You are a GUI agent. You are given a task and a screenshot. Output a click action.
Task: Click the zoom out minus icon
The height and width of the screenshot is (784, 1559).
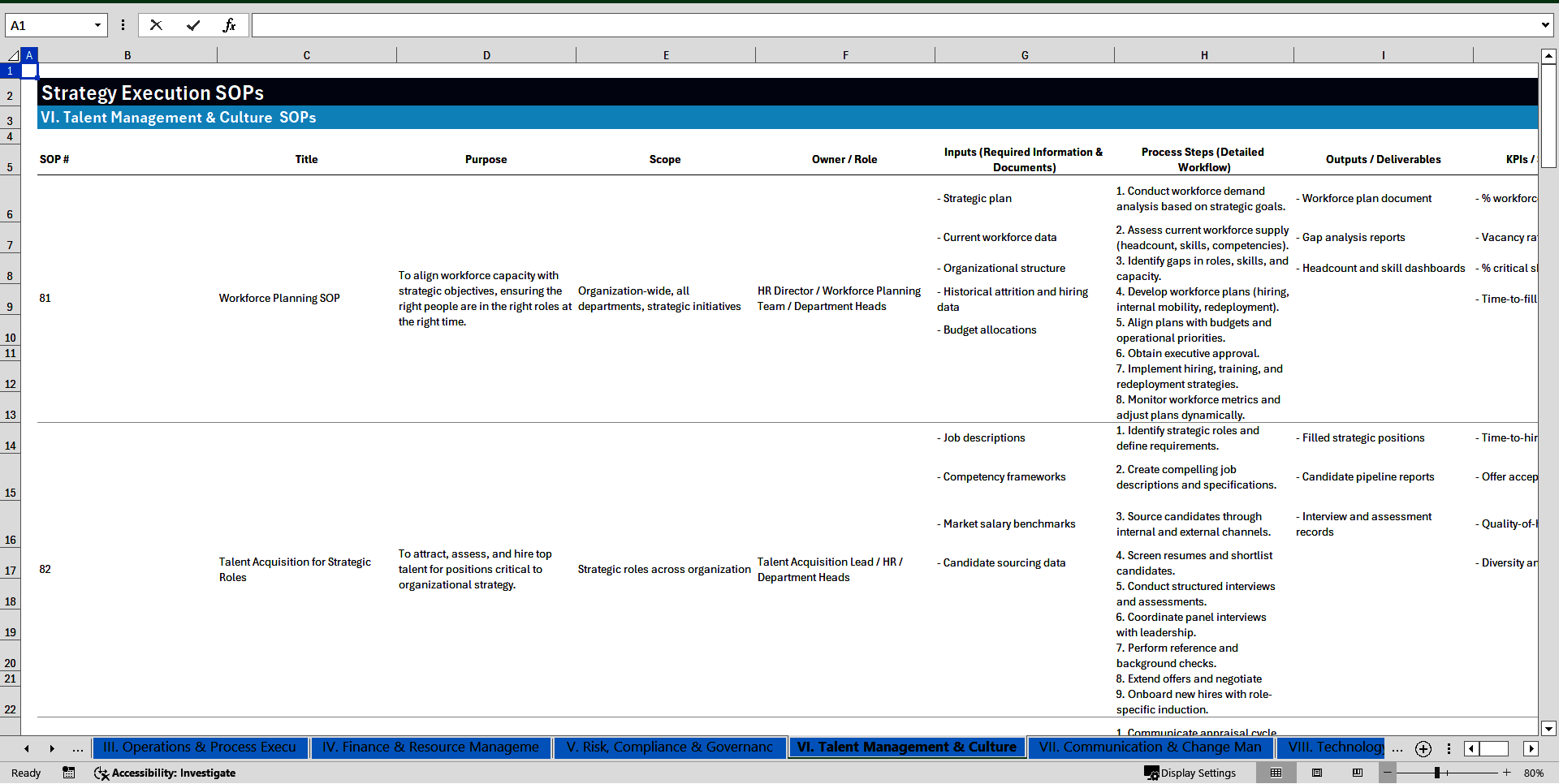tap(1386, 773)
